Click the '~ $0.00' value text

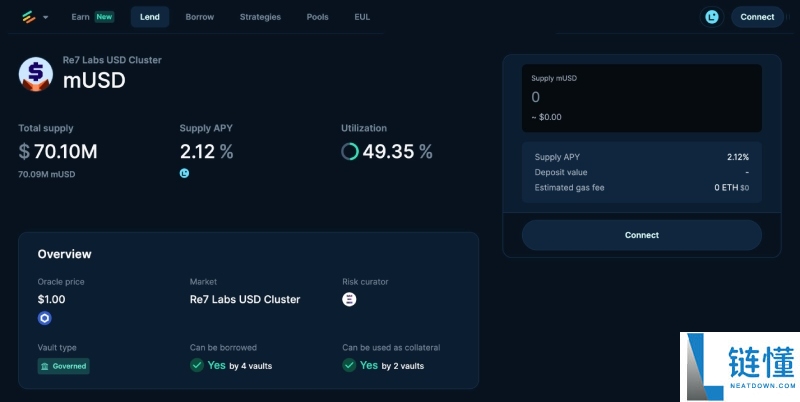point(546,117)
